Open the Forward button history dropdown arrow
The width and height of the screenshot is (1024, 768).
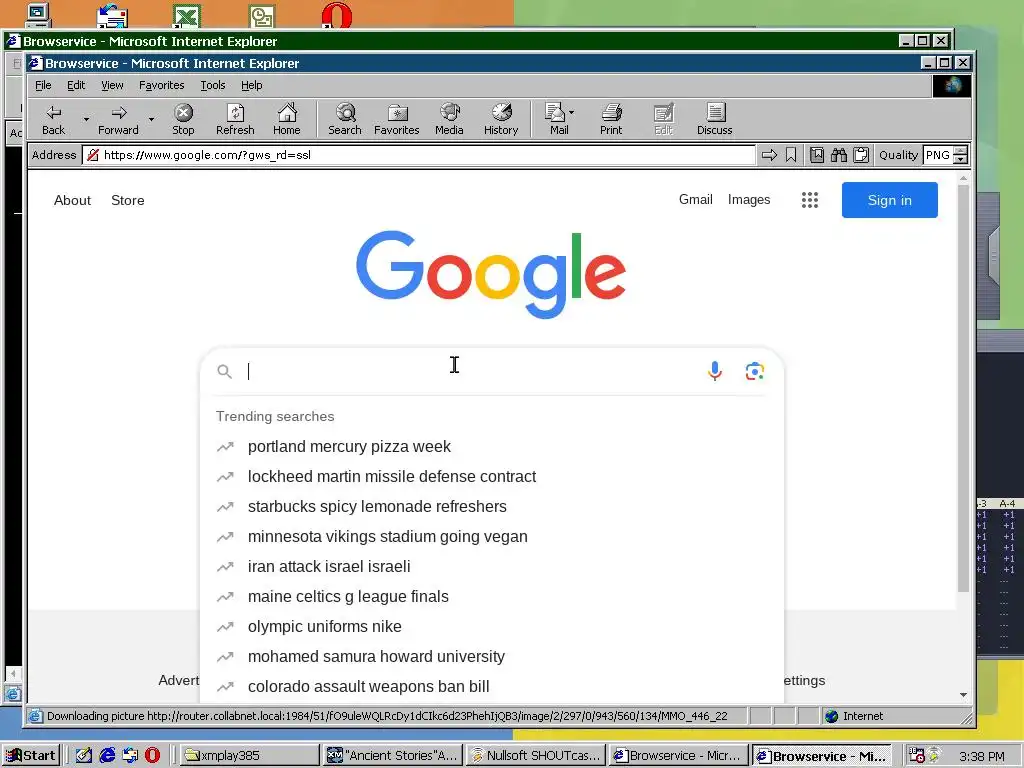(x=151, y=120)
